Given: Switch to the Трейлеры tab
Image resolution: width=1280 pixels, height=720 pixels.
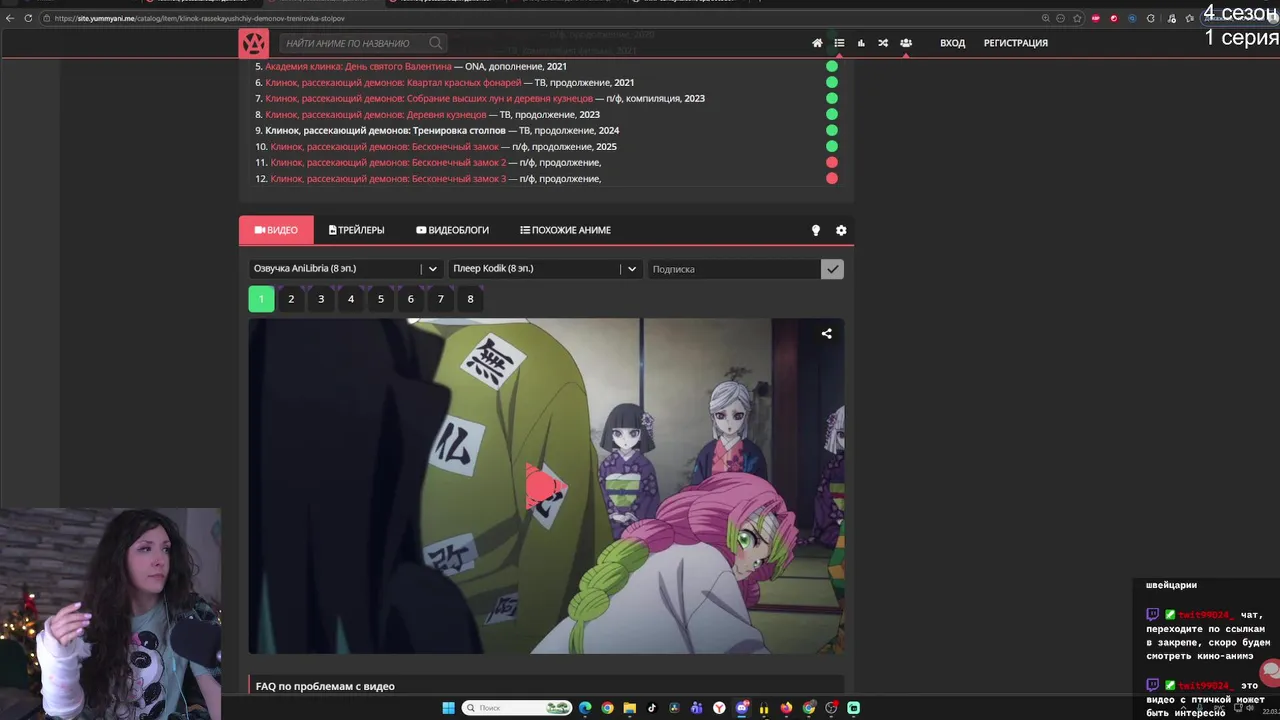Looking at the screenshot, I should 357,230.
